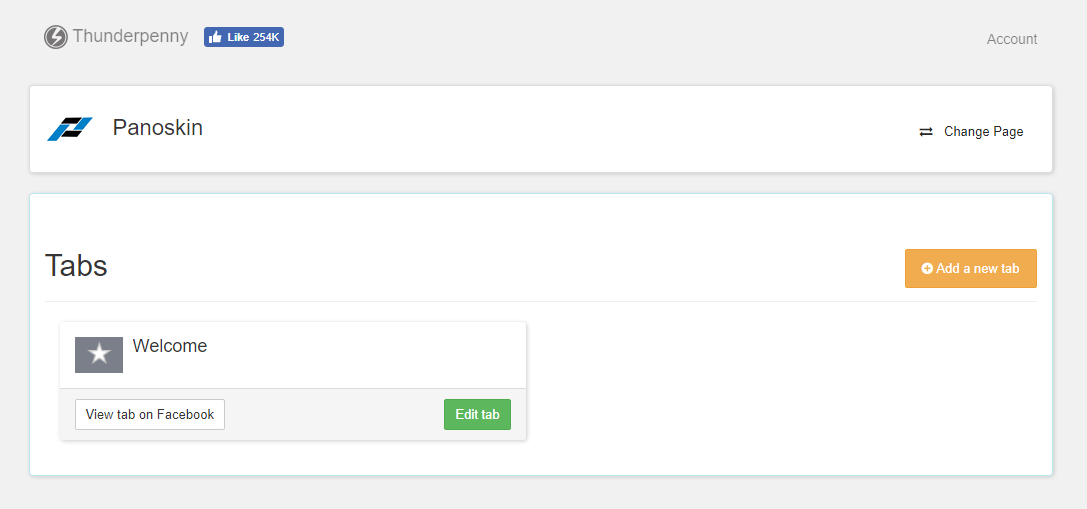Click the gray footer bar of the Welcome card
This screenshot has width=1087, height=509.
[334, 415]
